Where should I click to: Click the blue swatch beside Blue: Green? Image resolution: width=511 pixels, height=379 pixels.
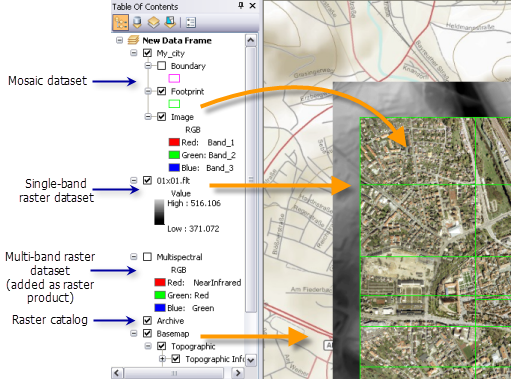pyautogui.click(x=160, y=308)
